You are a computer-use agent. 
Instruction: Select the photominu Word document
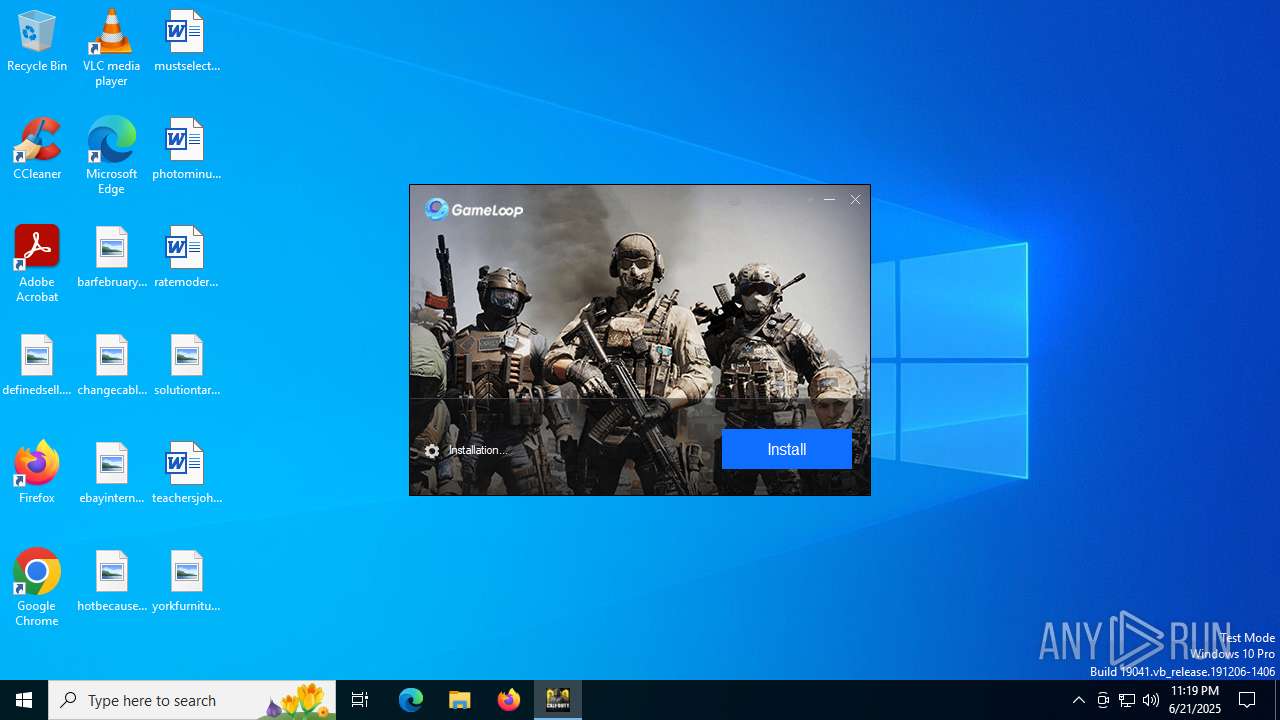coord(186,149)
